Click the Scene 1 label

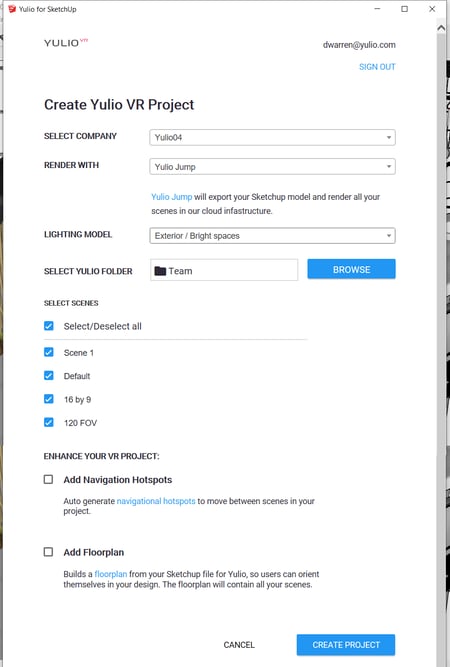pos(79,353)
